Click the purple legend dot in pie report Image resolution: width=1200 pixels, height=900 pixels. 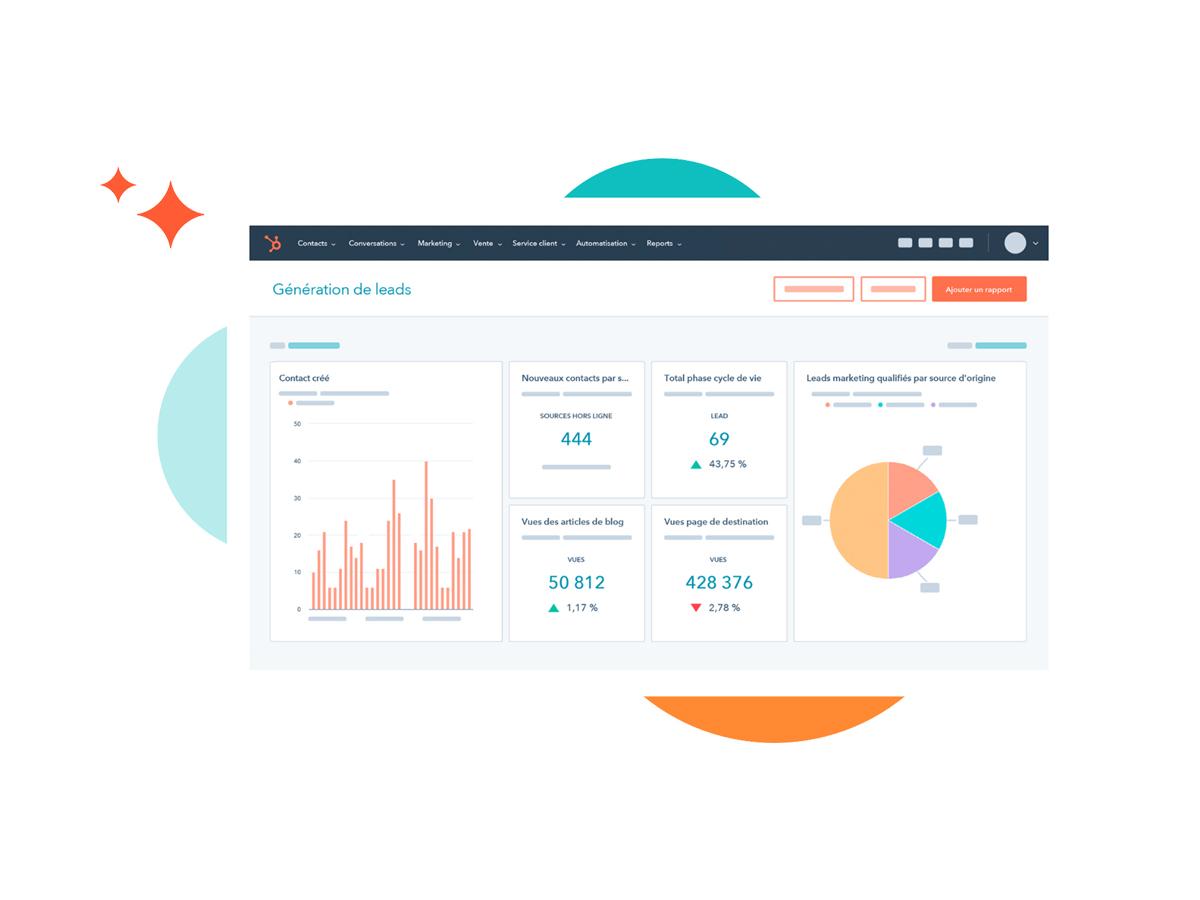pyautogui.click(x=933, y=404)
